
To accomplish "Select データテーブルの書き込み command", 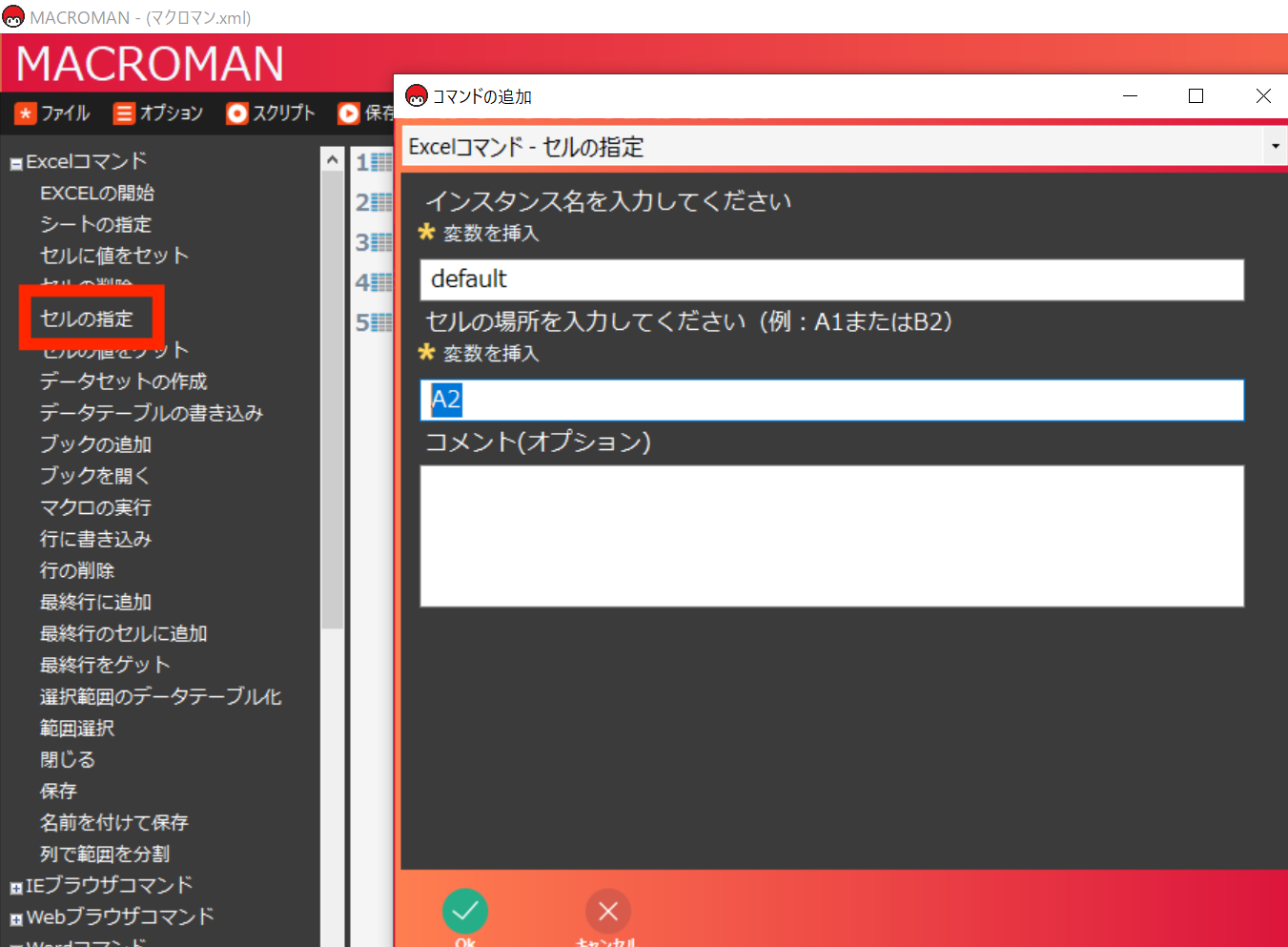I will click(152, 413).
